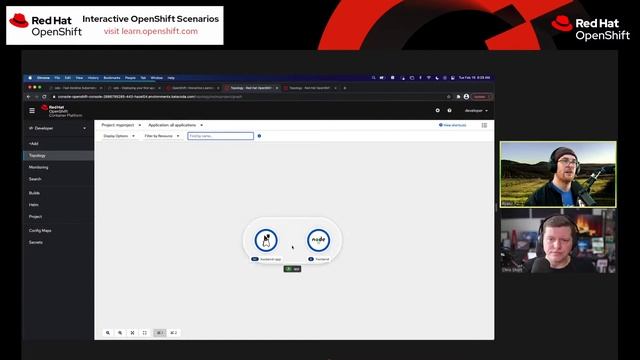Open the hamburger navigation menu
The image size is (640, 360).
click(32, 111)
